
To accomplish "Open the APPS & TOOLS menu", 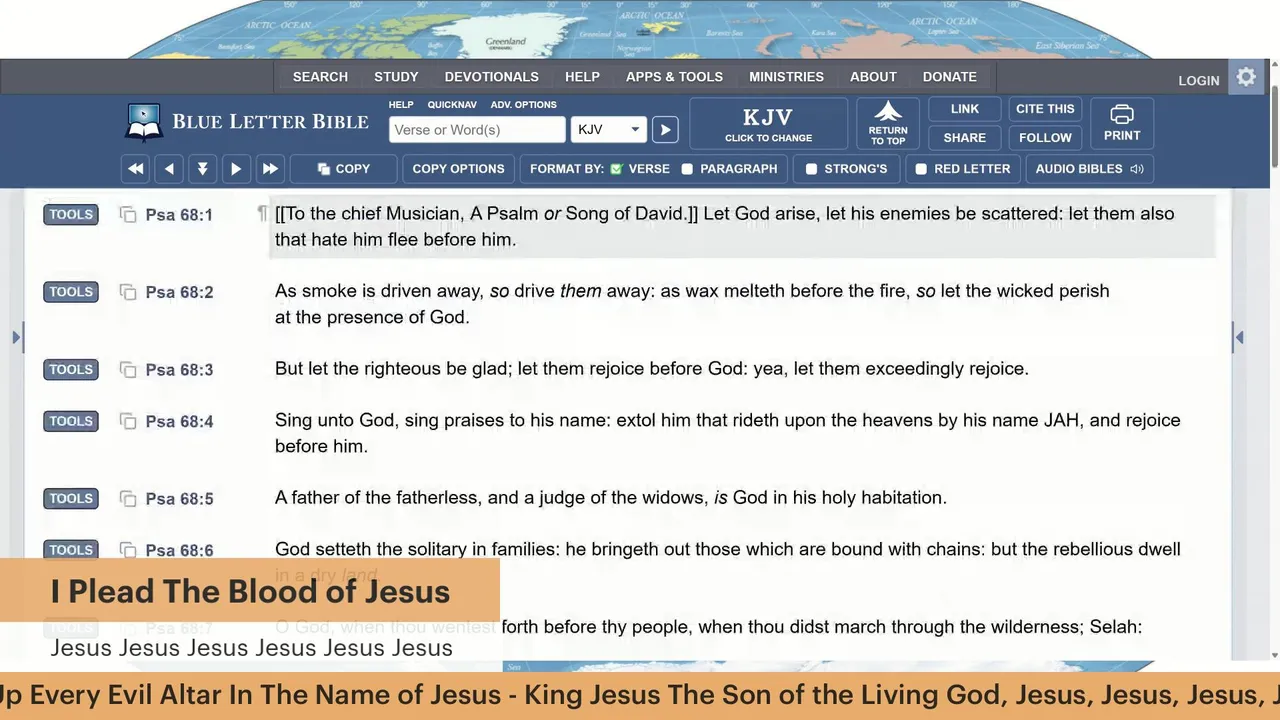I will click(674, 77).
